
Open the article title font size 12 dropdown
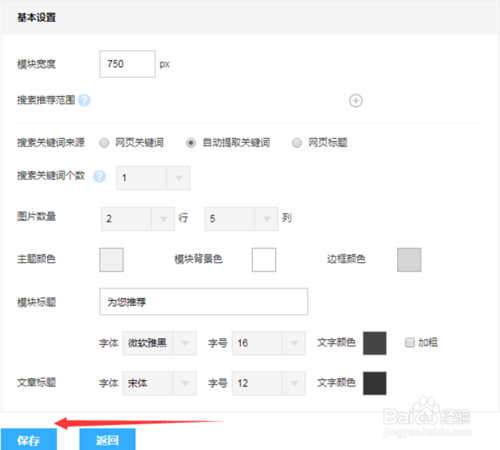(x=269, y=383)
